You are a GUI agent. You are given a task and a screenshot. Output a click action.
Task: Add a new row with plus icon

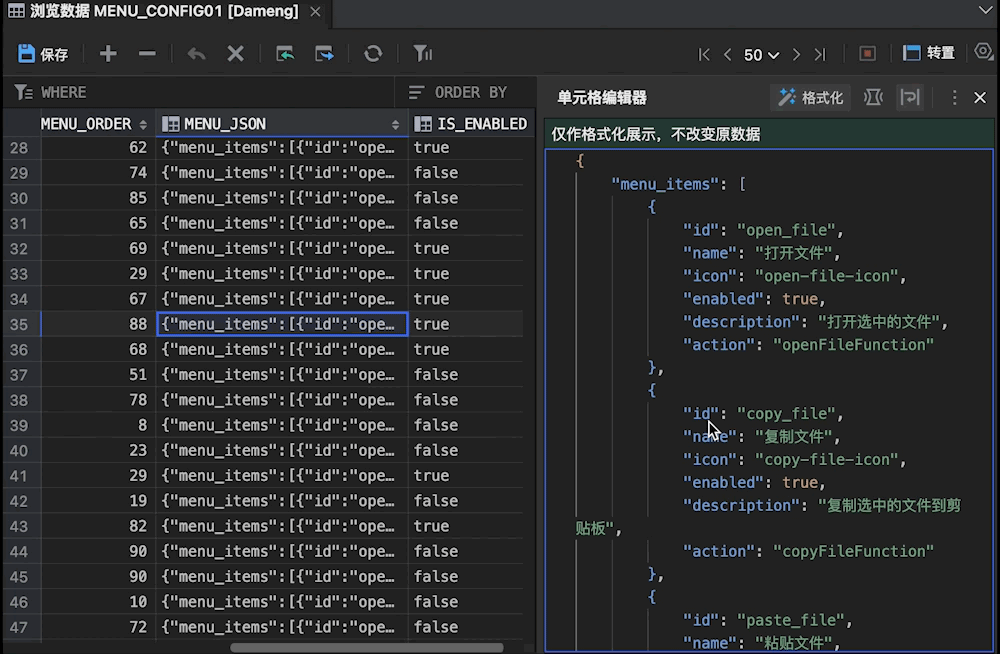coord(108,54)
